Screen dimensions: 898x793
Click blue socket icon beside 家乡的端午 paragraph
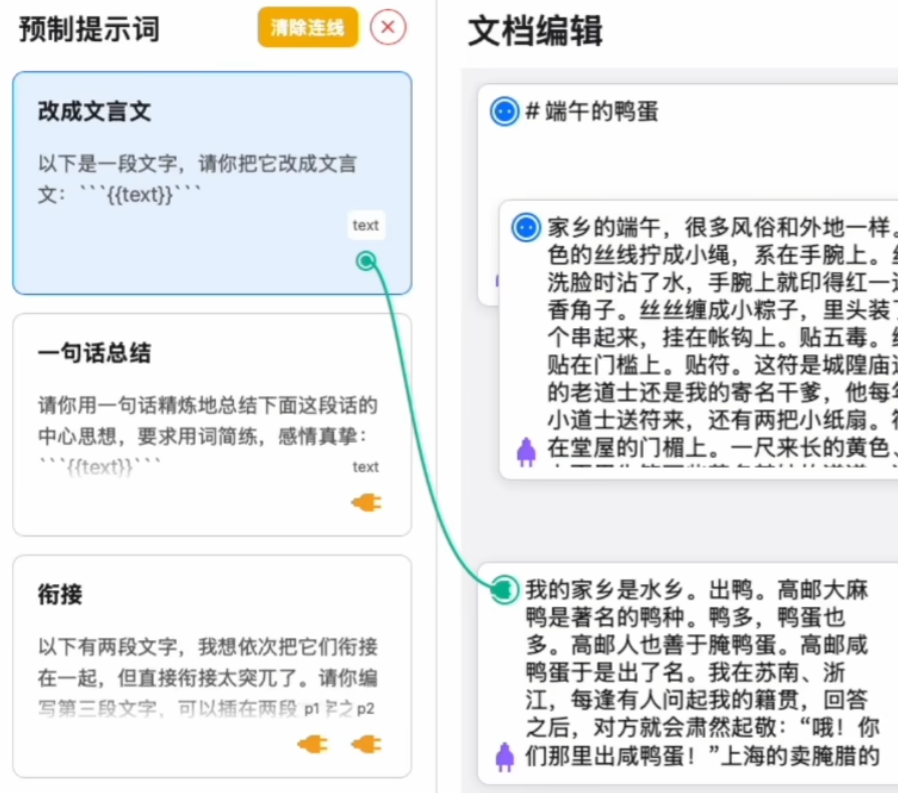[526, 227]
